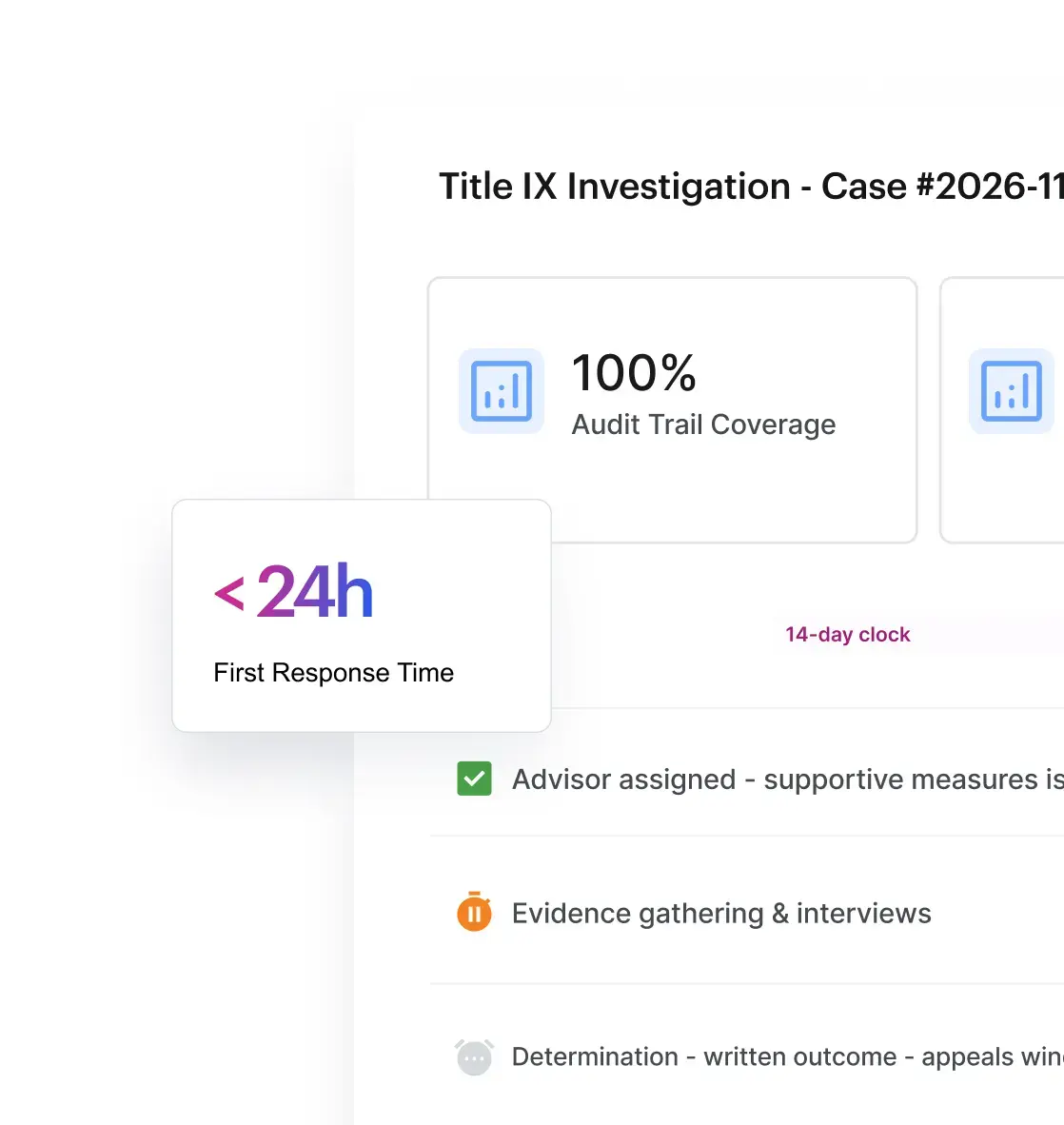Open the partially visible second stat card

click(x=1002, y=409)
